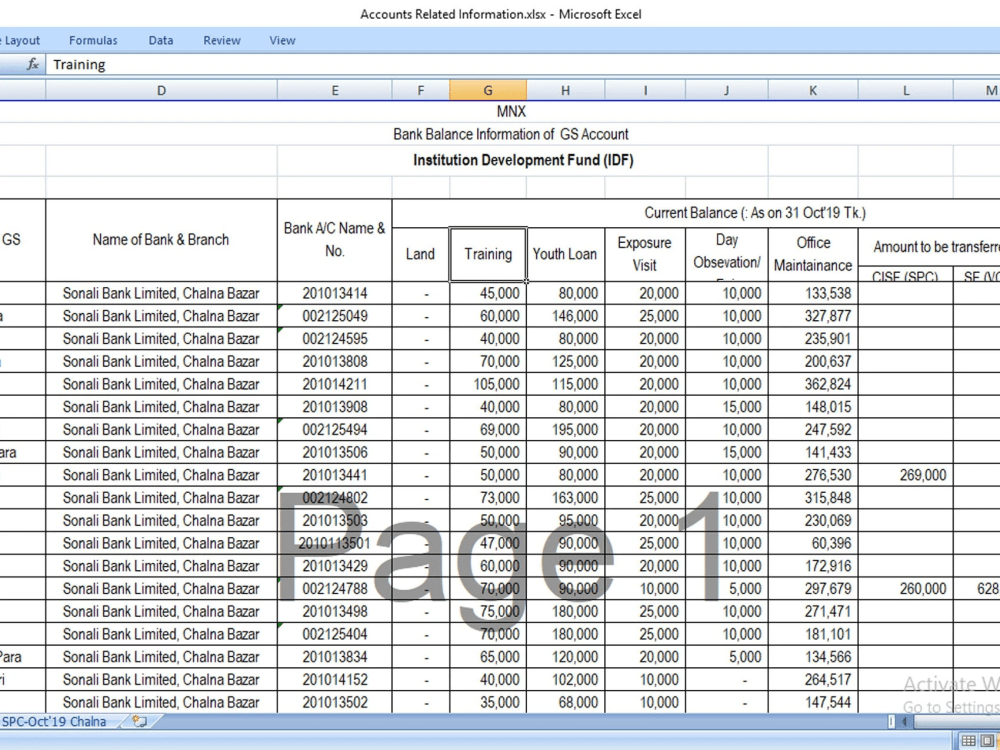Select column F header
The width and height of the screenshot is (1000, 750).
tap(421, 91)
